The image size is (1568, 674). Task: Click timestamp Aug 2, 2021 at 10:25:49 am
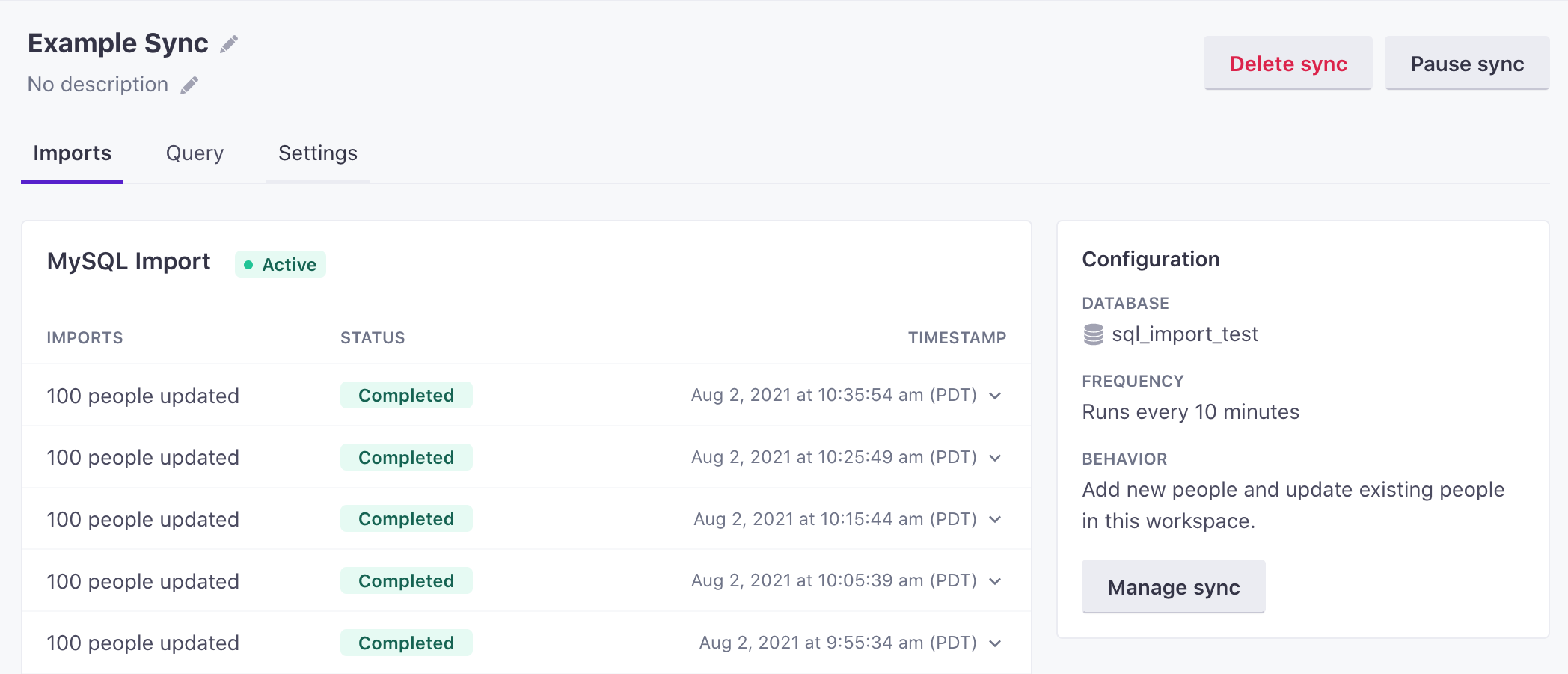coord(834,457)
